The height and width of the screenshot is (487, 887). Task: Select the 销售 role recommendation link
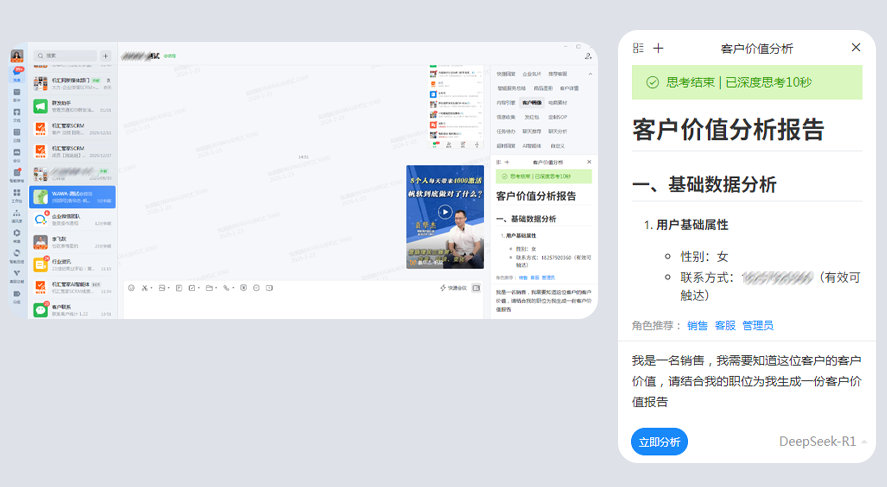[697, 326]
